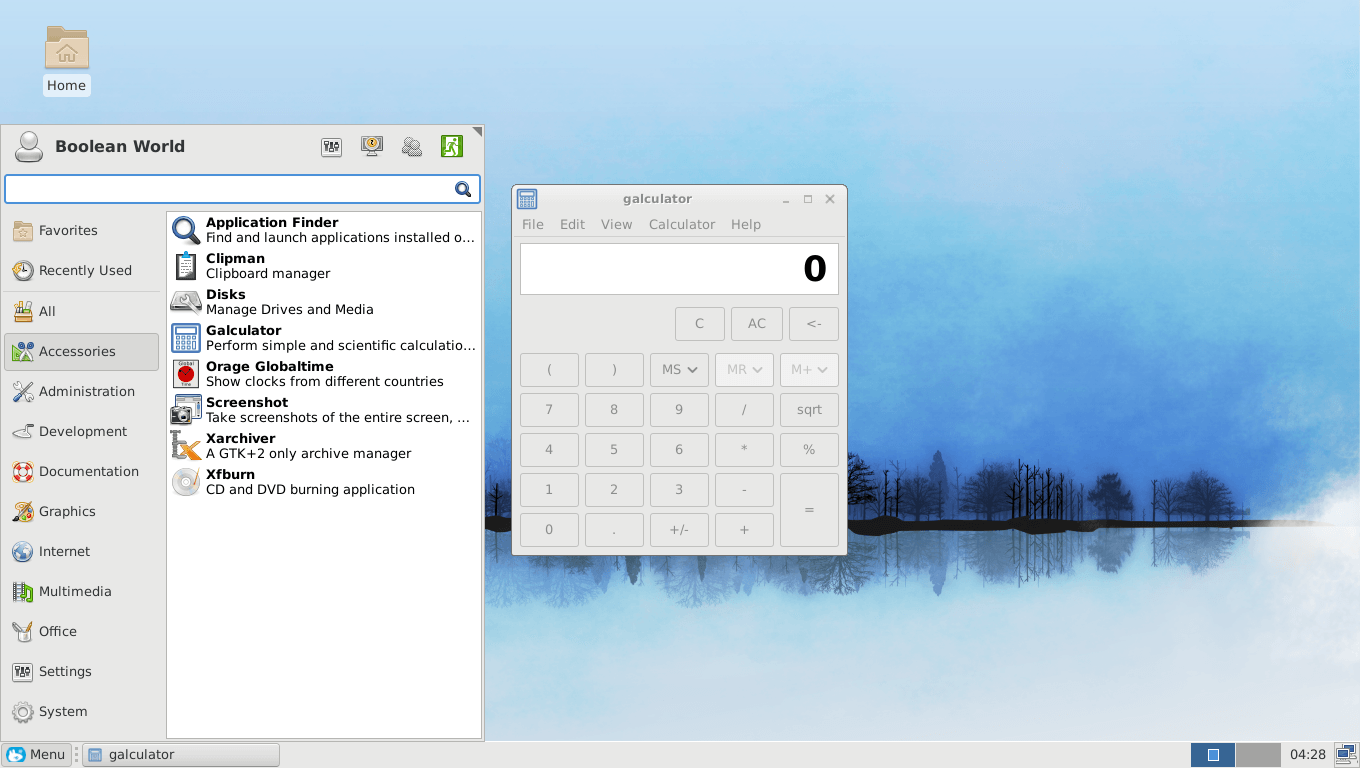Open the Administration category
1360x768 pixels.
click(82, 392)
